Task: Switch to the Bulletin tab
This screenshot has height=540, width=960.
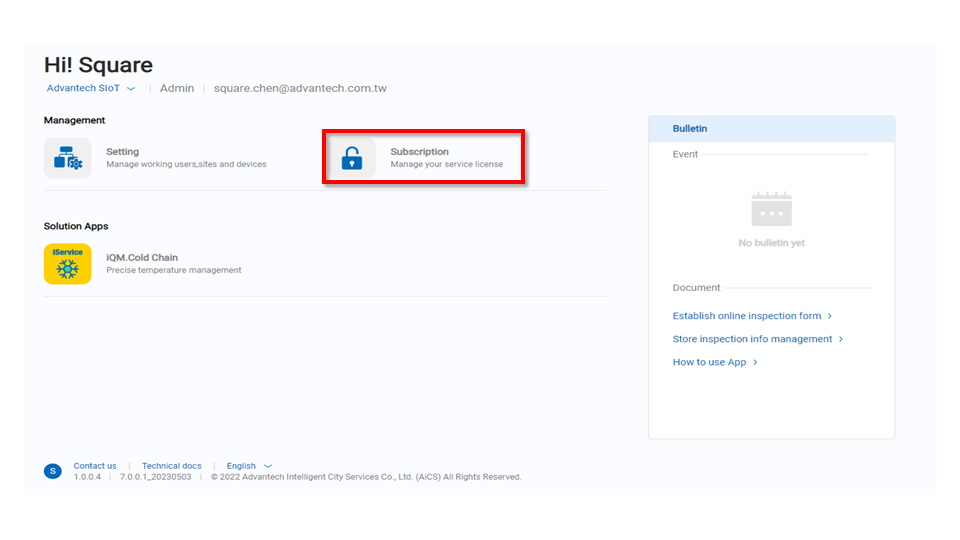Action: [x=690, y=129]
